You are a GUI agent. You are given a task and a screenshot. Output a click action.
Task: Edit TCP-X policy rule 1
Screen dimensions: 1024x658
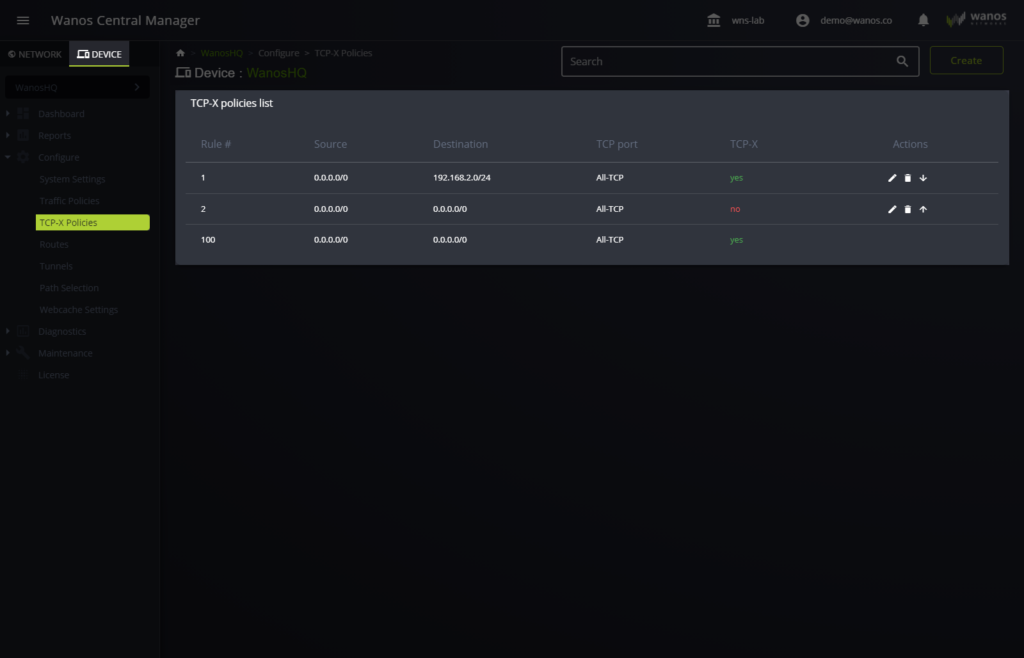tap(892, 178)
